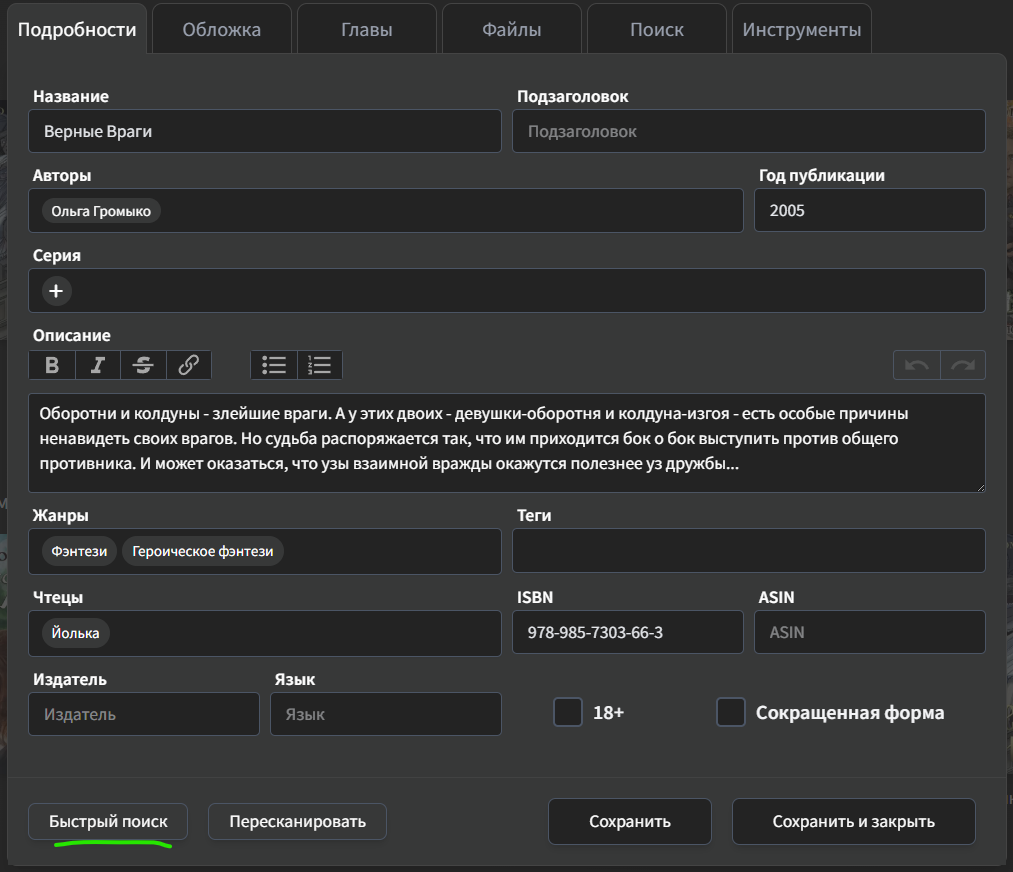Focus the Подзаголовок input field
Image resolution: width=1013 pixels, height=872 pixels.
point(748,131)
